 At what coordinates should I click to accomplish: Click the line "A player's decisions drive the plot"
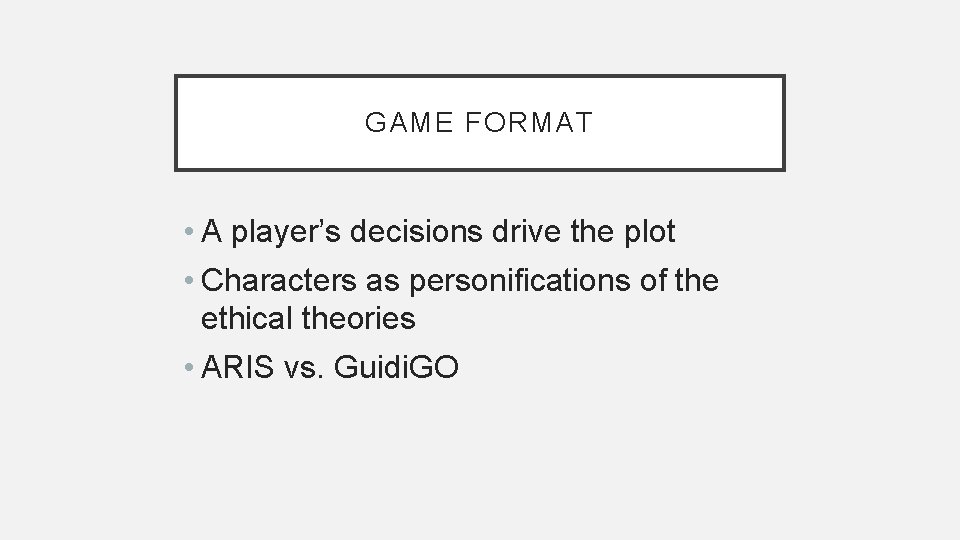tap(438, 232)
